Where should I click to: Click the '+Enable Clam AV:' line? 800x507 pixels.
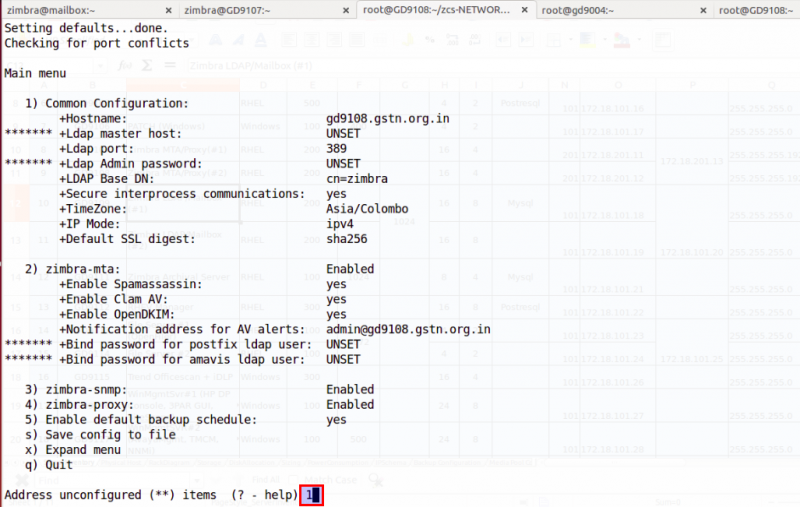113,299
